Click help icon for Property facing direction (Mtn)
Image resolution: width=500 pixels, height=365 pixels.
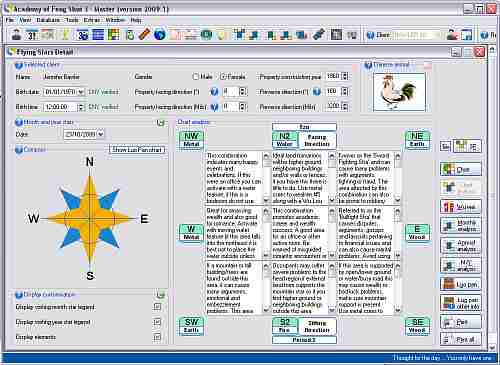(x=214, y=107)
